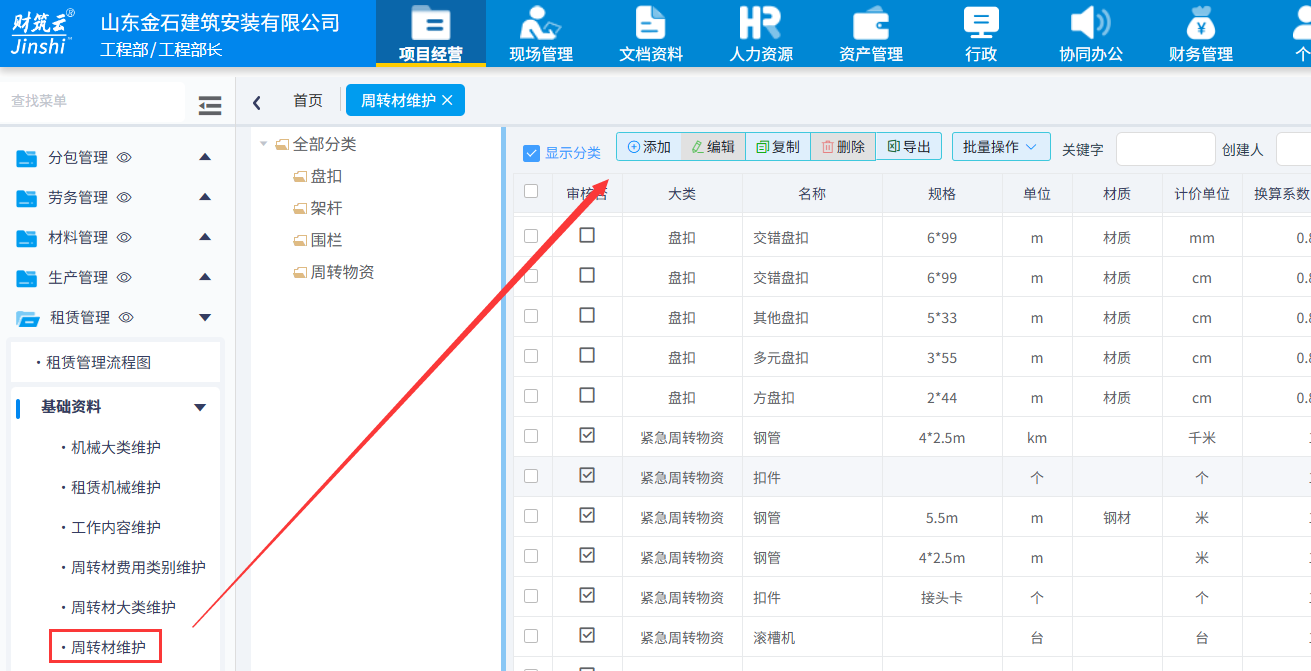
Task: Click the 导出 button
Action: tap(909, 147)
